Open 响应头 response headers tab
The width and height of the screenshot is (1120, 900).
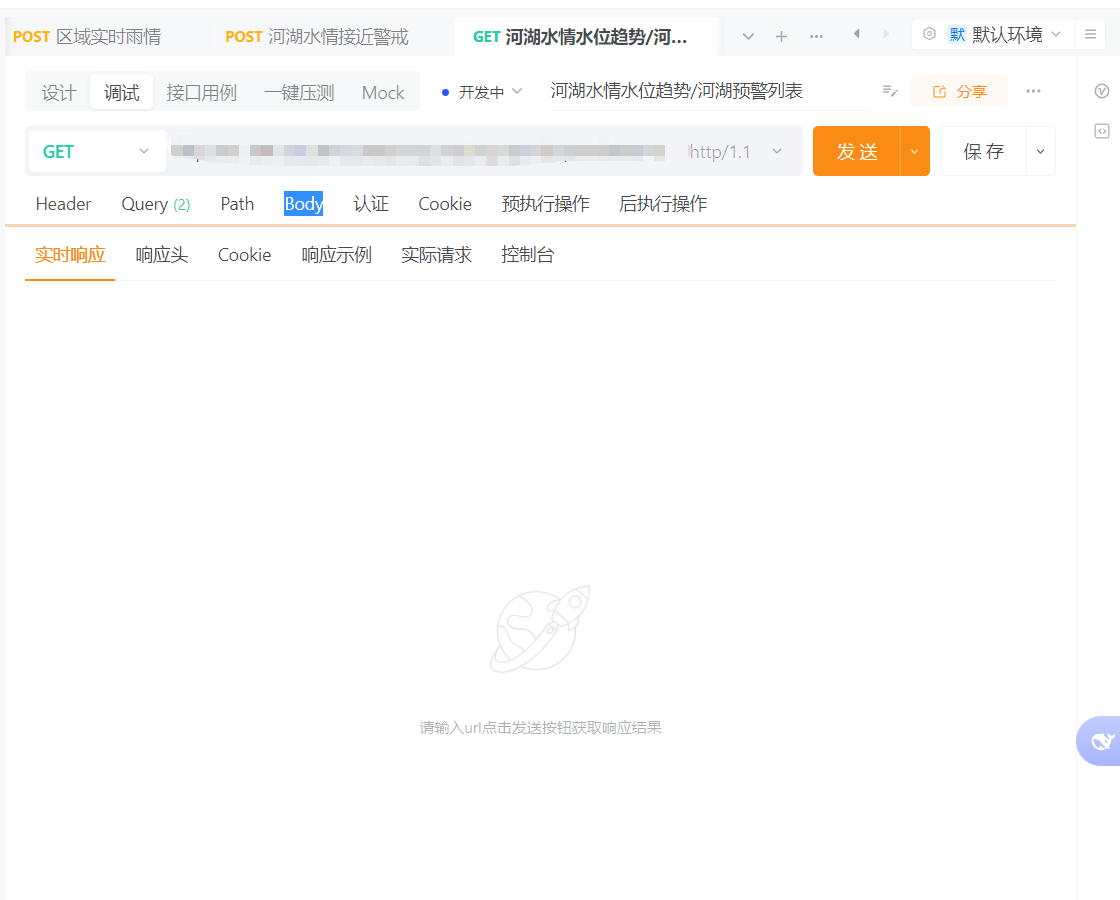161,255
